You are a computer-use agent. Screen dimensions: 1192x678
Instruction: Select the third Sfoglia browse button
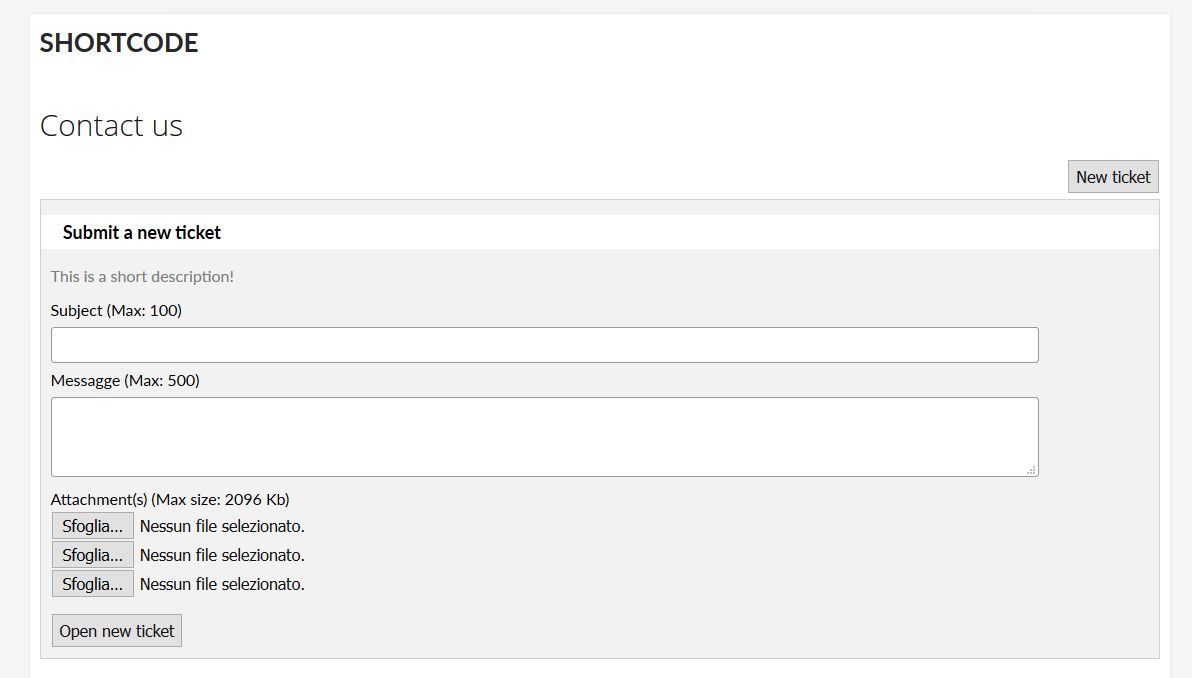click(92, 584)
